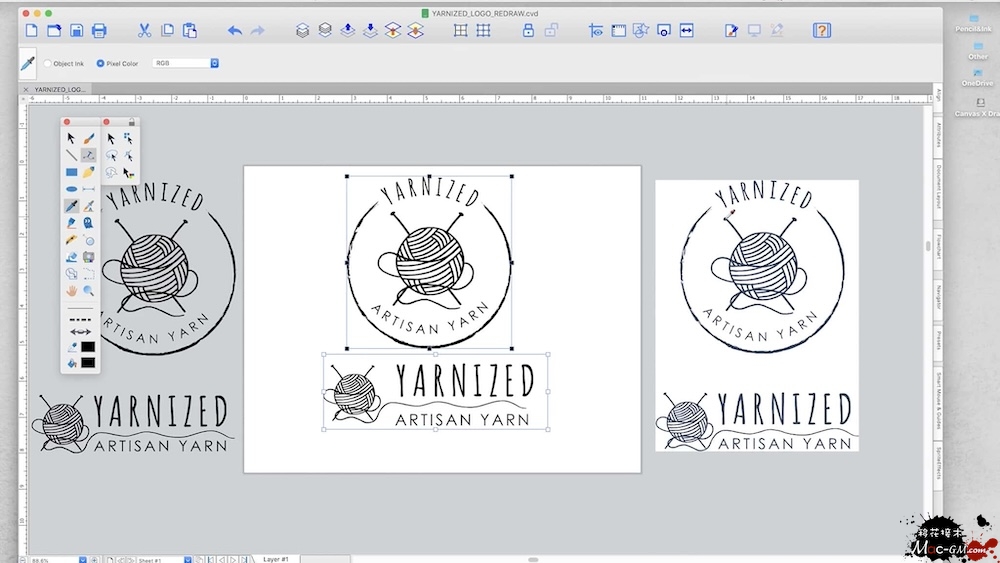Select the Object Ink radio button
The width and height of the screenshot is (1000, 563).
pyautogui.click(x=48, y=63)
